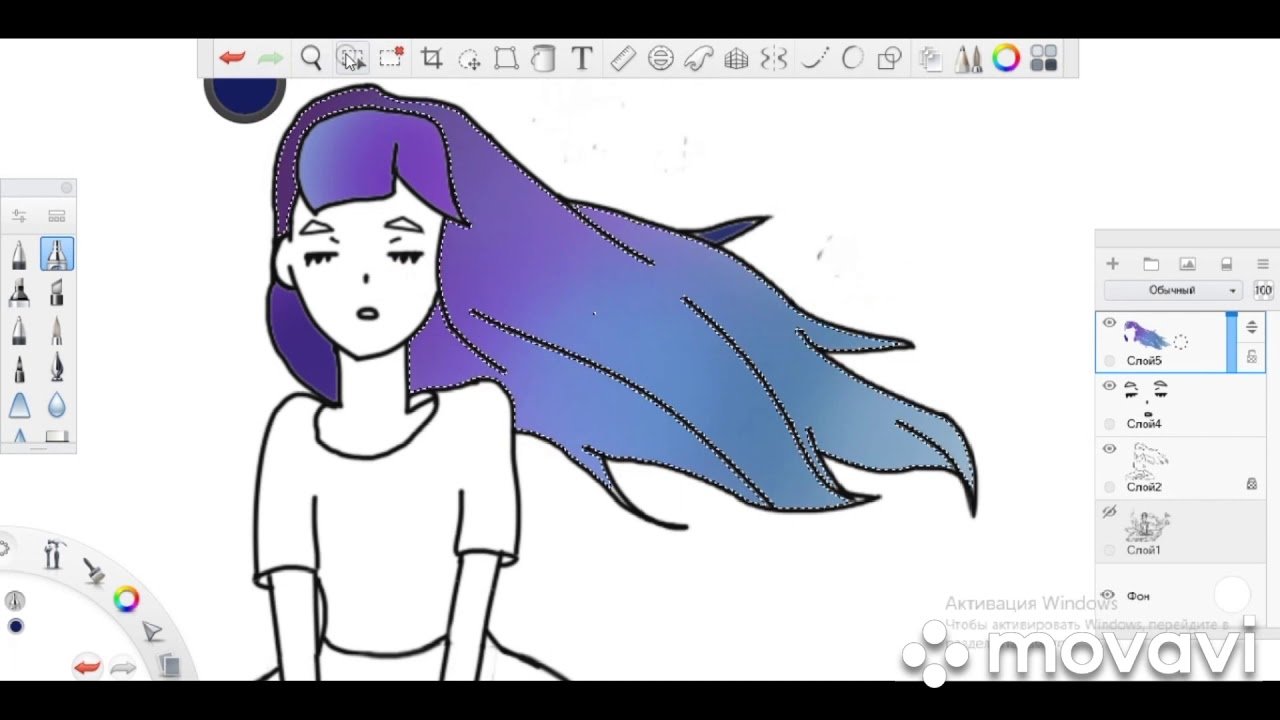Select the Text tool
1280x720 pixels.
582,58
